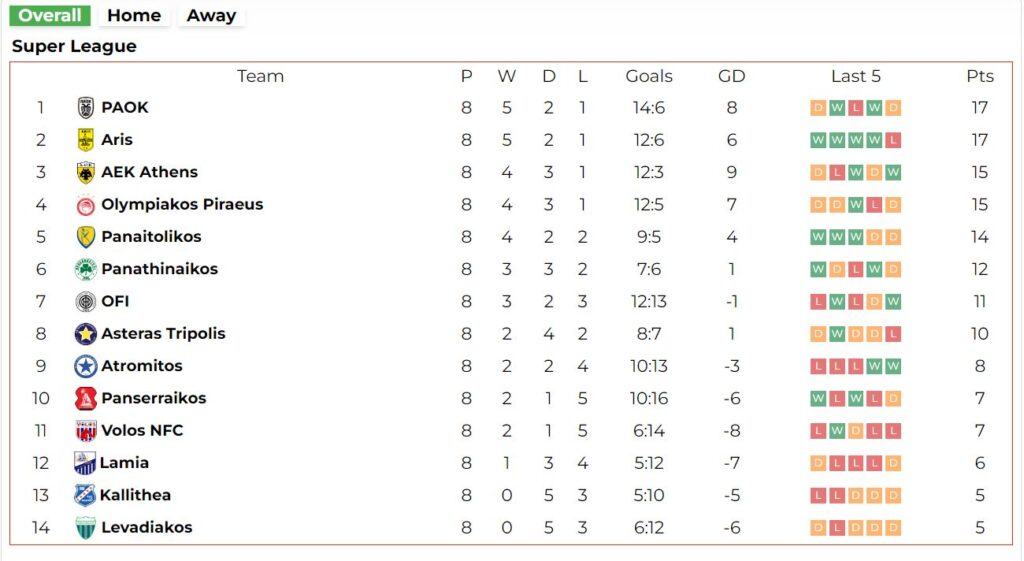
Task: Click PAOK's first Last 5 draw badge
Action: [818, 108]
